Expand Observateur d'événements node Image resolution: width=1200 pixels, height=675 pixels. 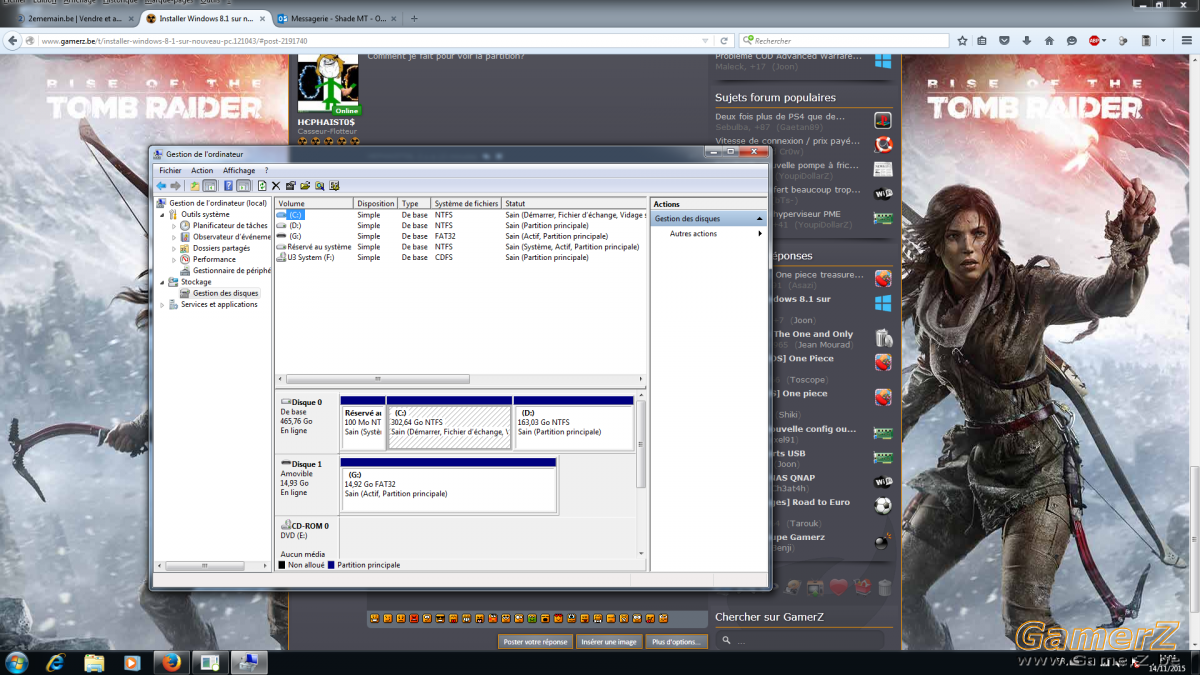pos(174,237)
